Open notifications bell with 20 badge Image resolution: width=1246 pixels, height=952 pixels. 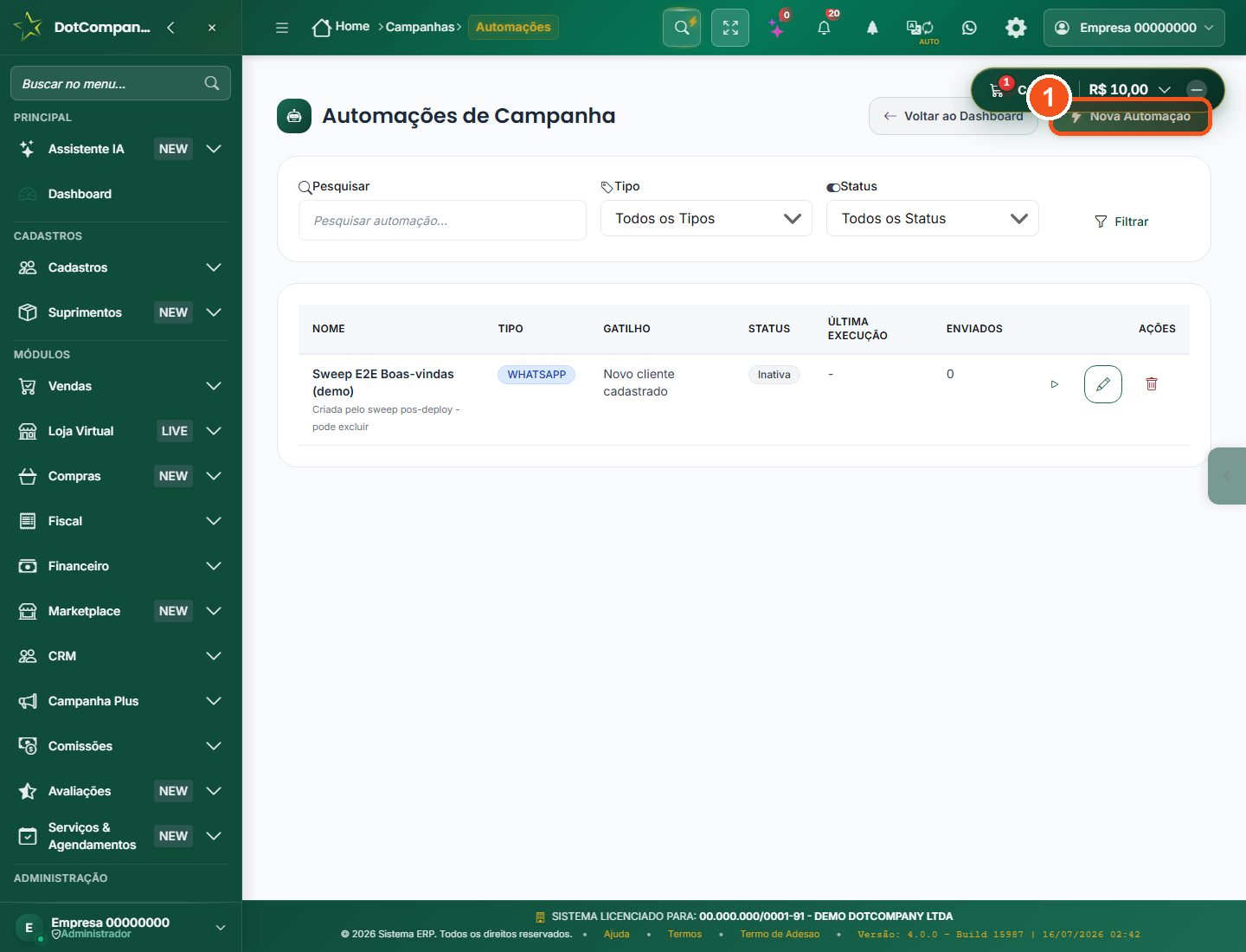coord(824,28)
